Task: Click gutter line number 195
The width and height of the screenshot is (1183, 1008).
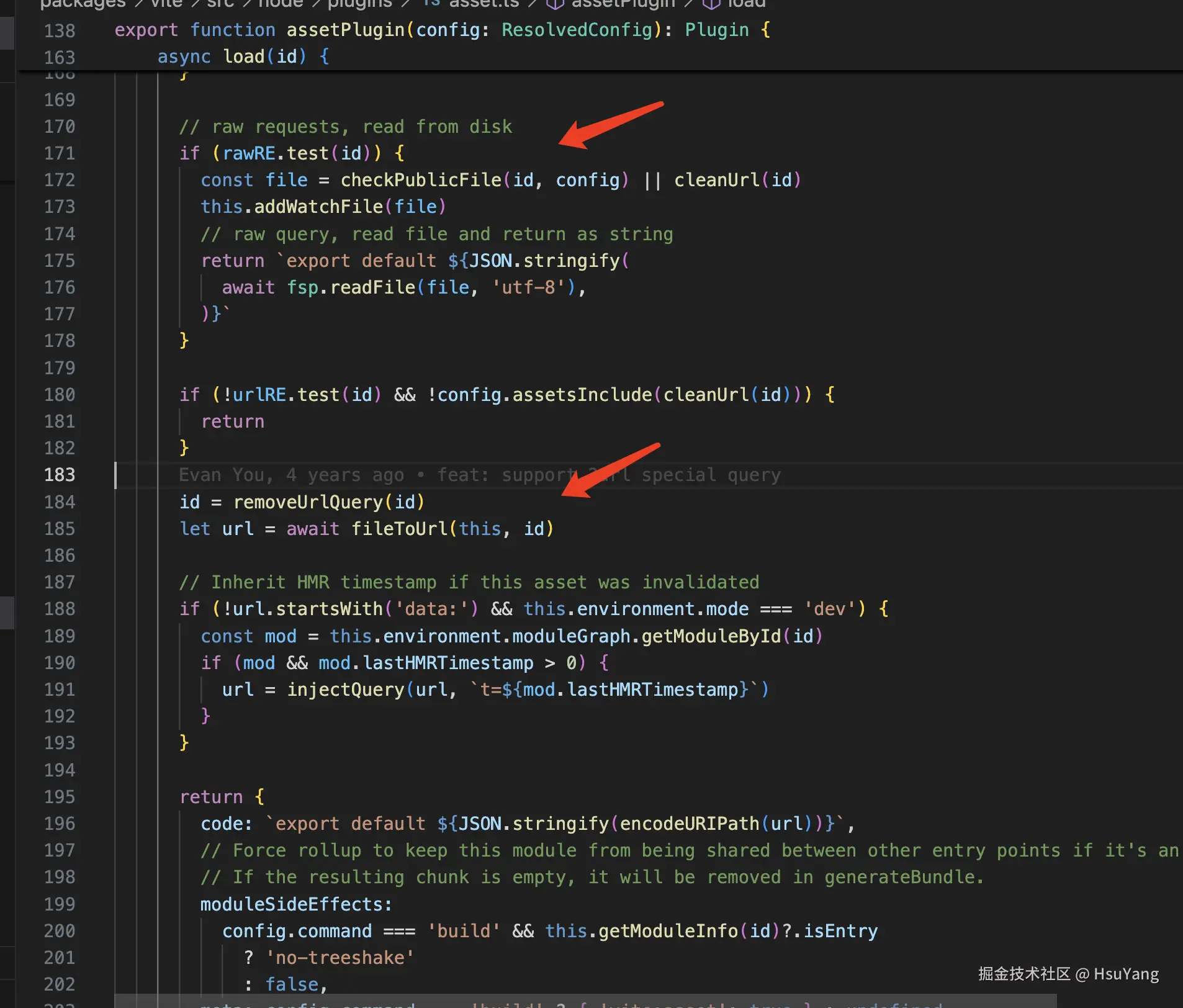Action: point(60,797)
